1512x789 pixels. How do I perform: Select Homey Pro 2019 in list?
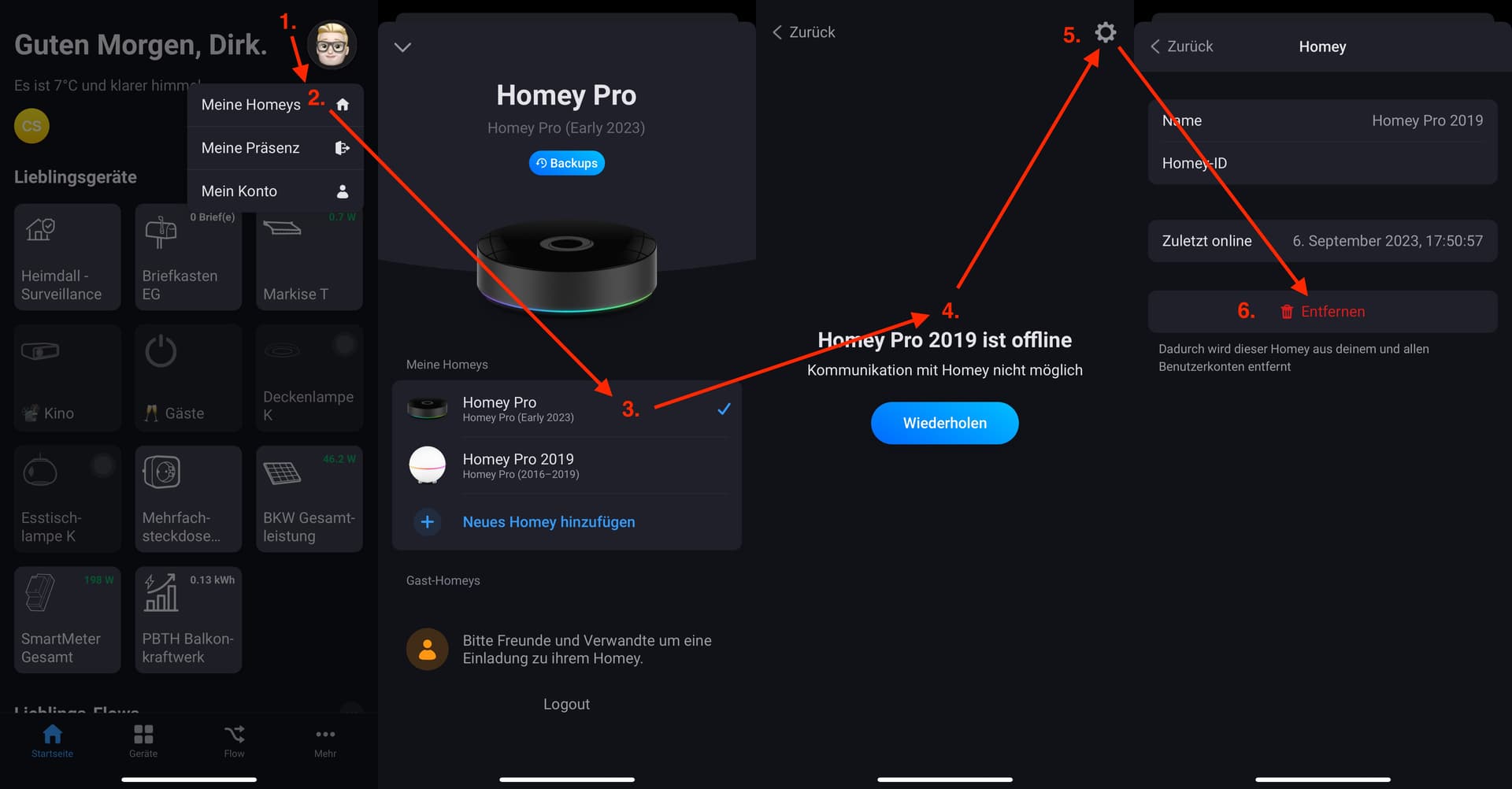point(567,465)
